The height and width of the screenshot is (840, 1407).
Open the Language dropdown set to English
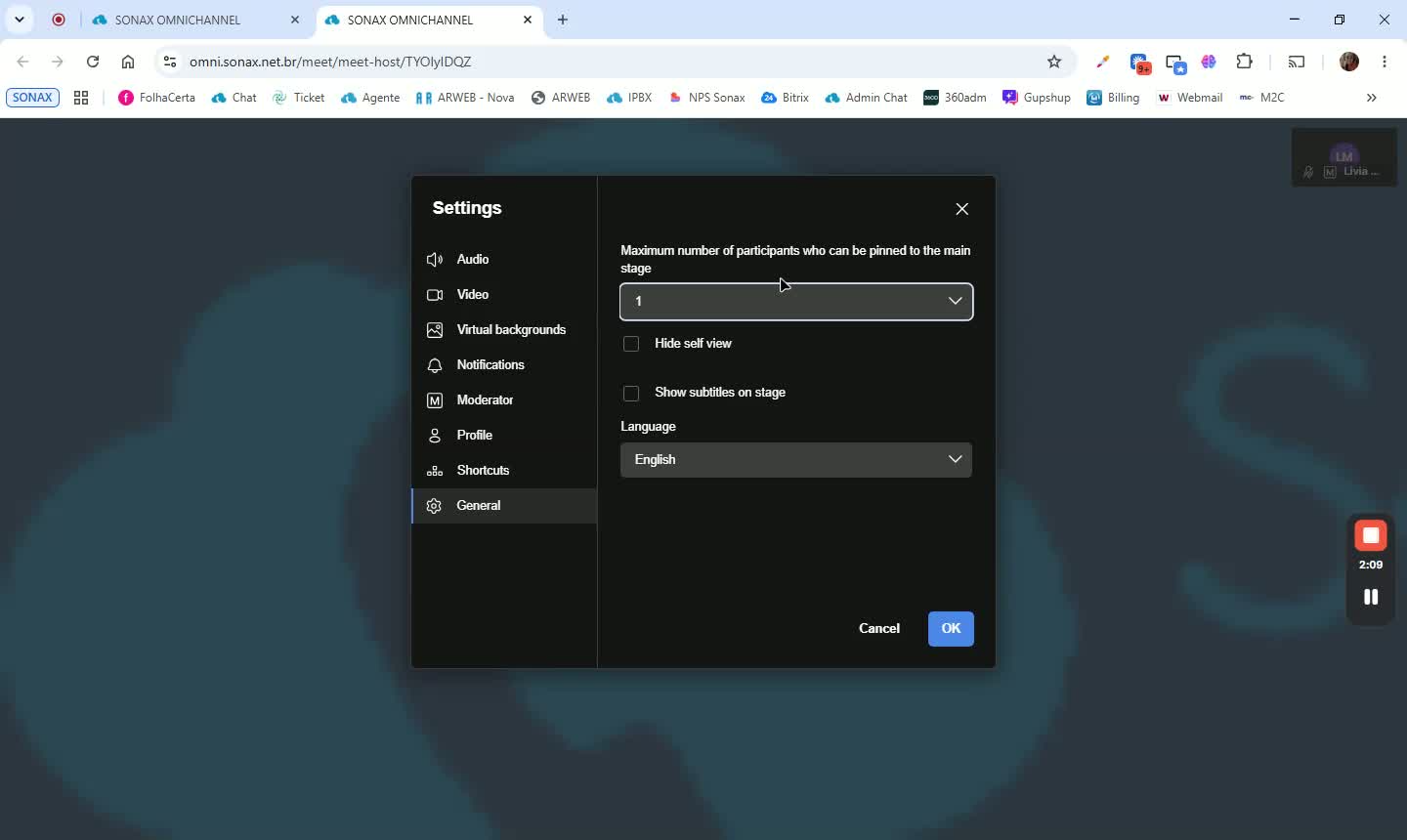(x=796, y=459)
